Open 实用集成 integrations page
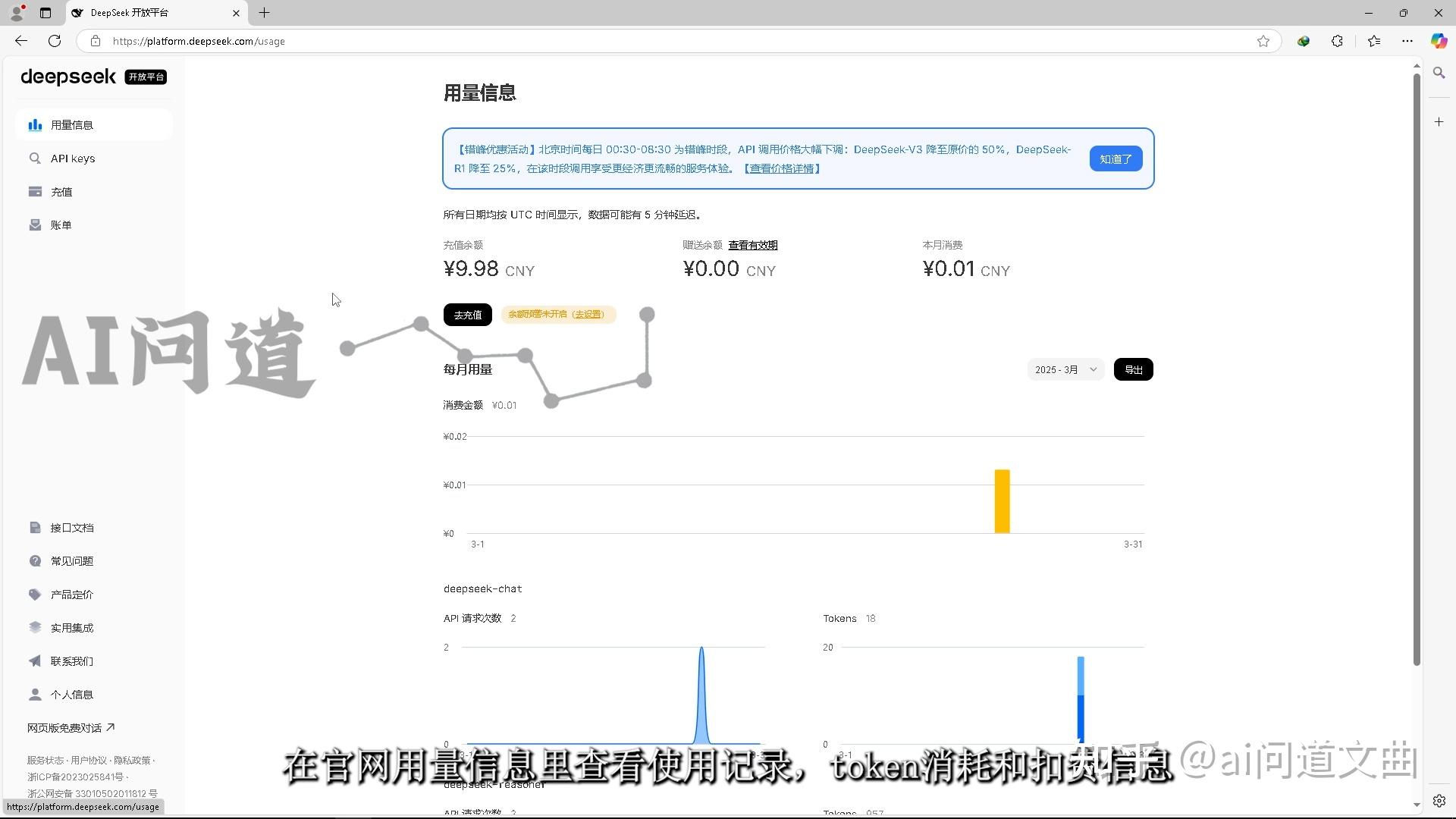 pos(71,627)
